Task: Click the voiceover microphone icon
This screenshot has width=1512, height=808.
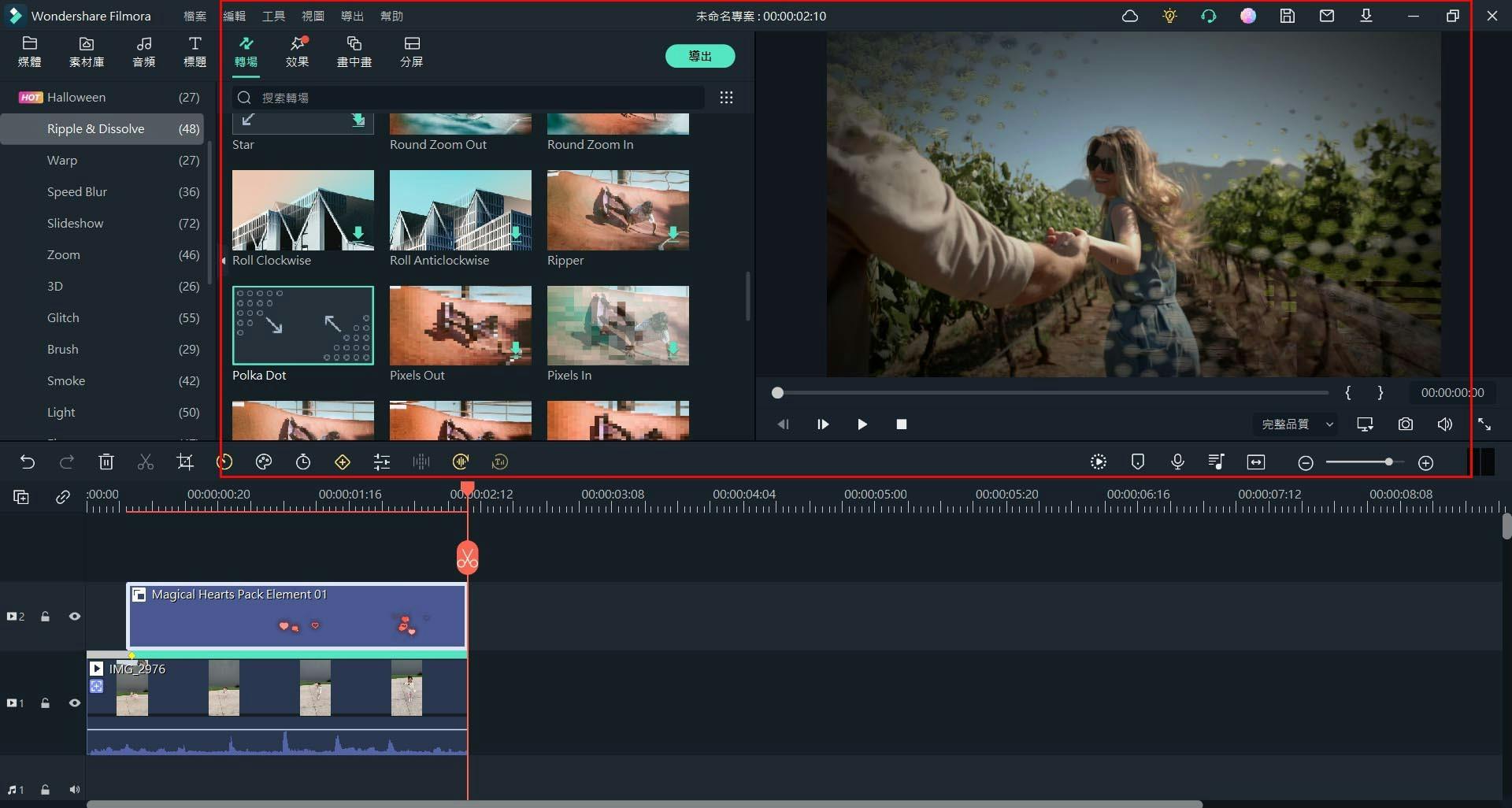Action: pos(1177,462)
